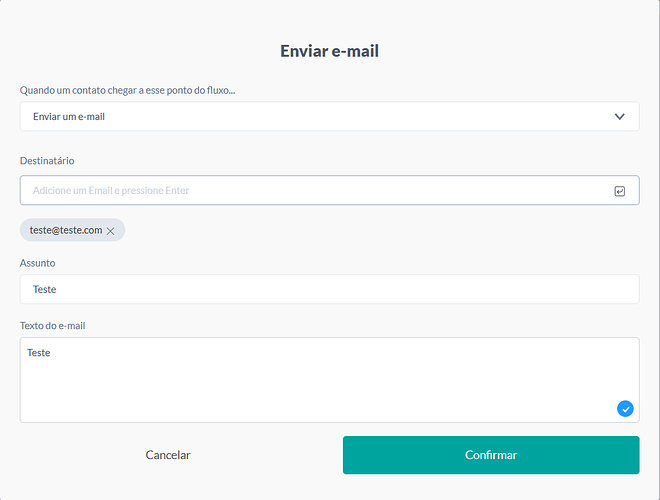
Task: Click the blue checkmark icon in email body
Action: (625, 409)
